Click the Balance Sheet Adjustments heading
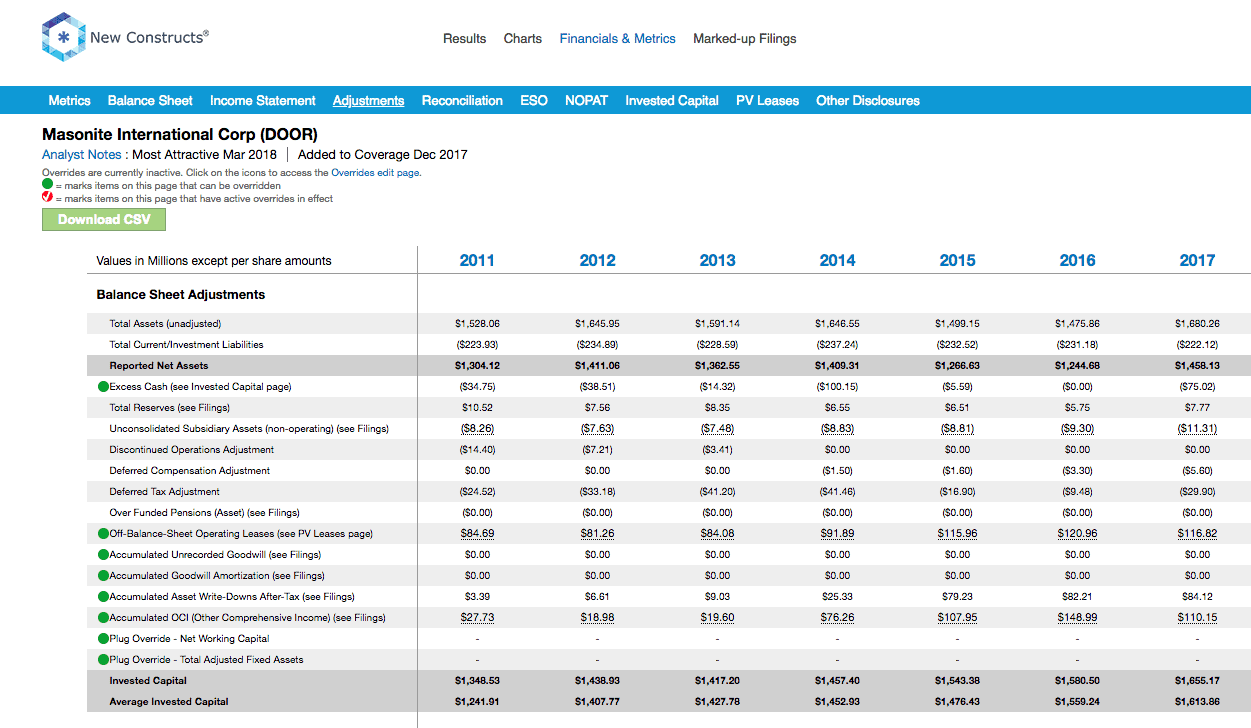This screenshot has height=728, width=1251. pyautogui.click(x=181, y=295)
